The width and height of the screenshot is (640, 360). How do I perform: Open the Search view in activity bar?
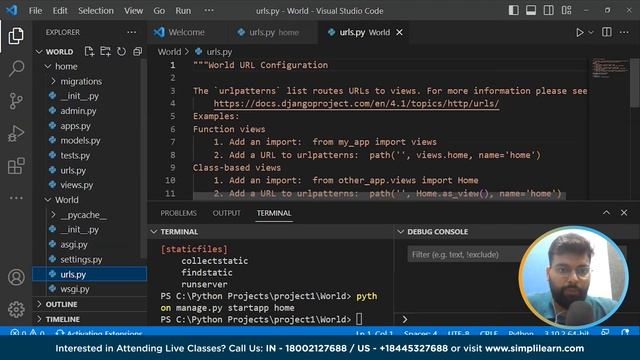coord(16,68)
